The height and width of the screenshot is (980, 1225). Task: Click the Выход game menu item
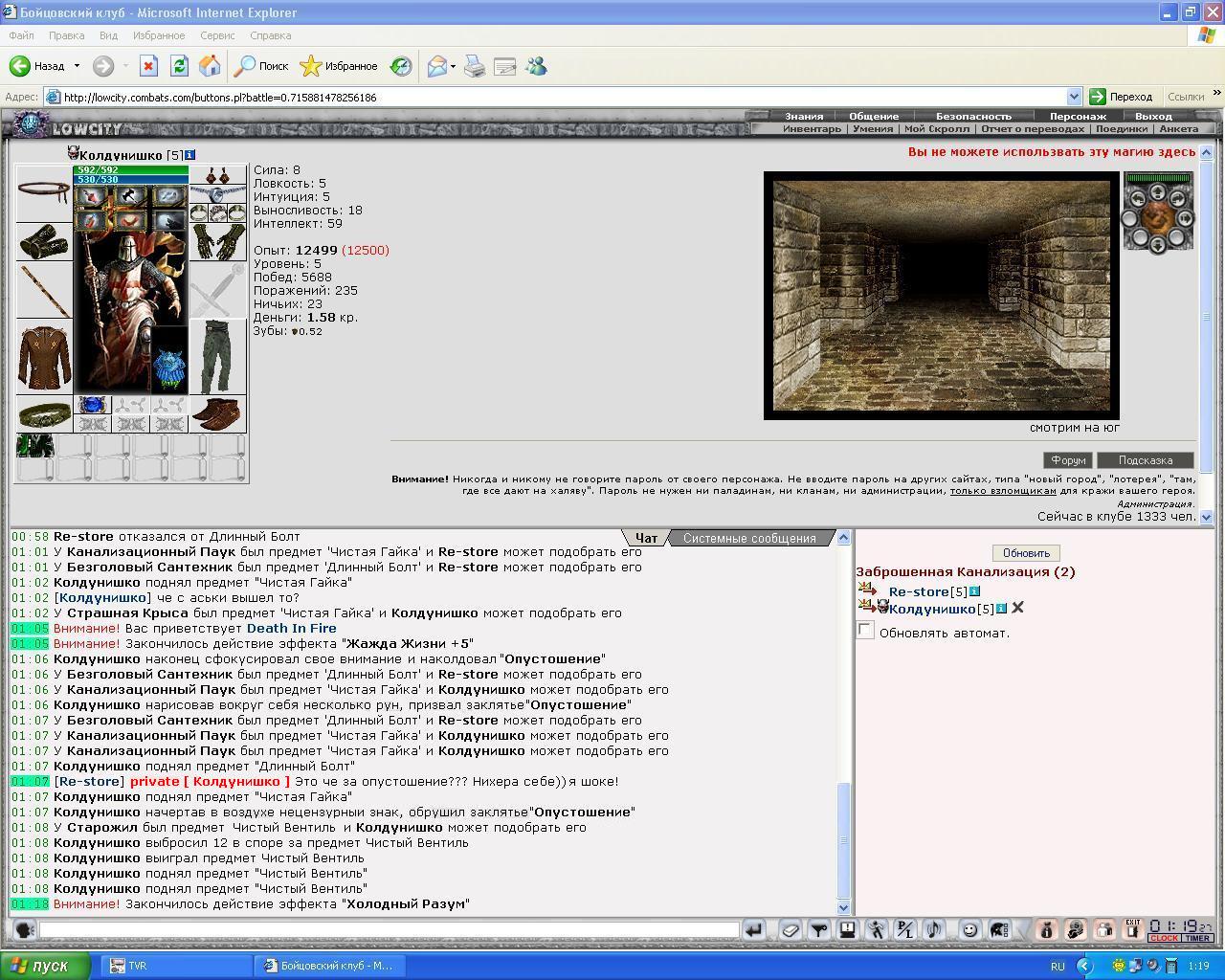[x=1153, y=116]
